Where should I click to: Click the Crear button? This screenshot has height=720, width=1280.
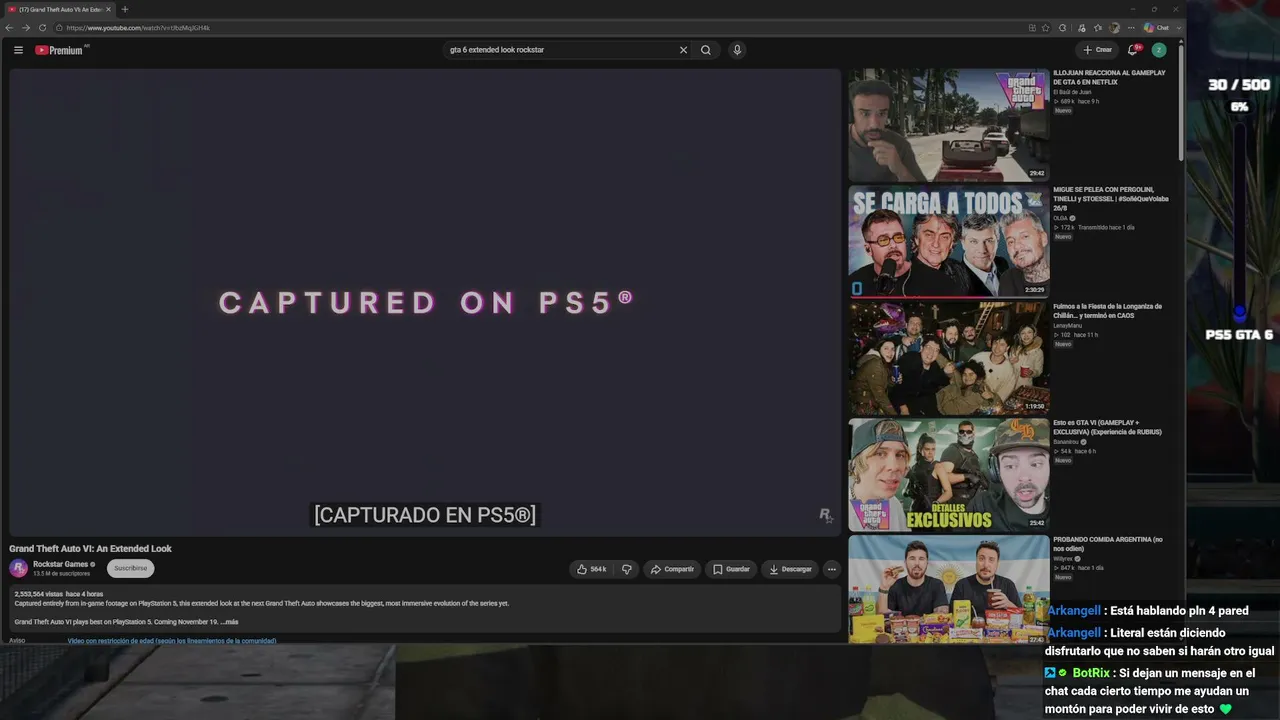[1097, 50]
